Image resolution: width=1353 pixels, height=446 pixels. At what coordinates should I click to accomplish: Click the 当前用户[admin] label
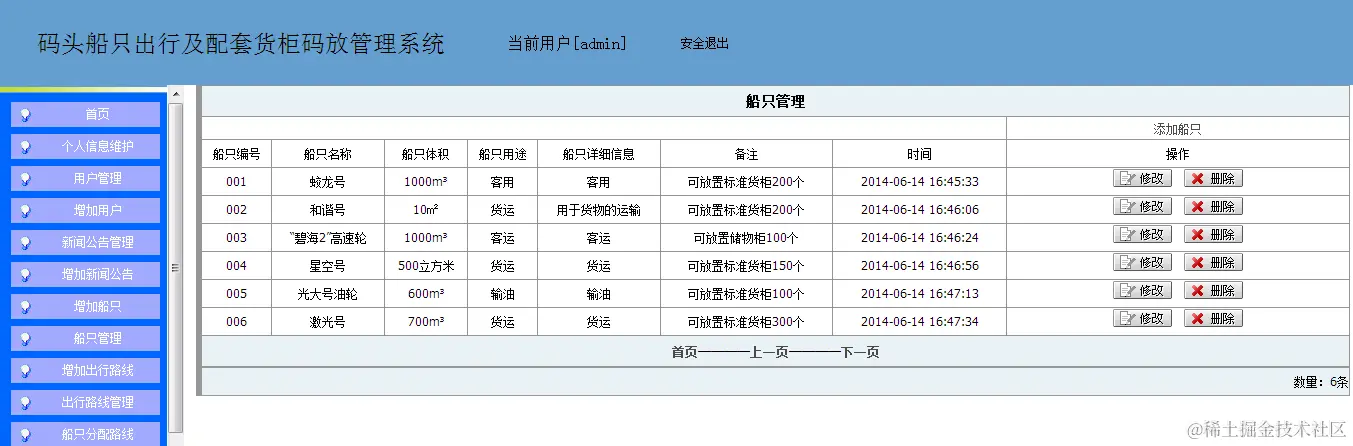[x=567, y=43]
